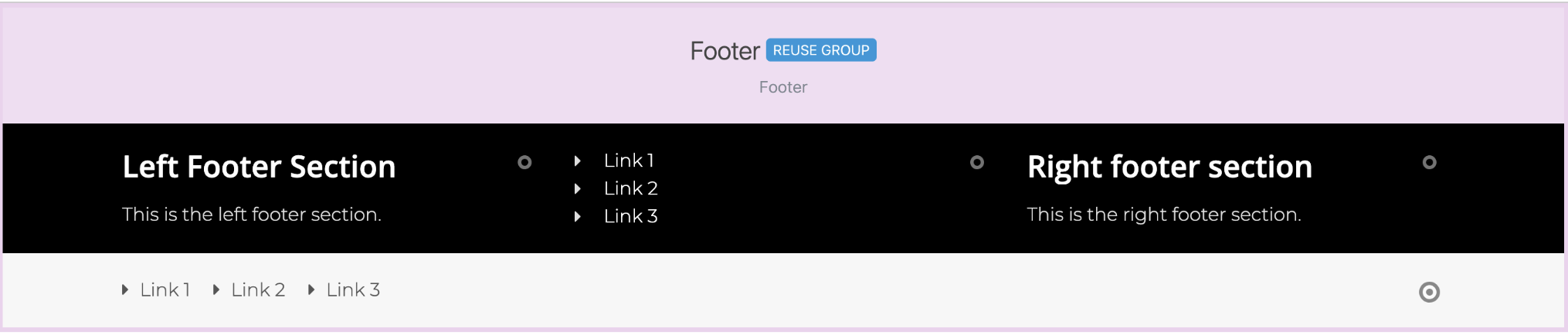Click the arrow before Link 1 in the black section
1568x335 pixels.
577,161
